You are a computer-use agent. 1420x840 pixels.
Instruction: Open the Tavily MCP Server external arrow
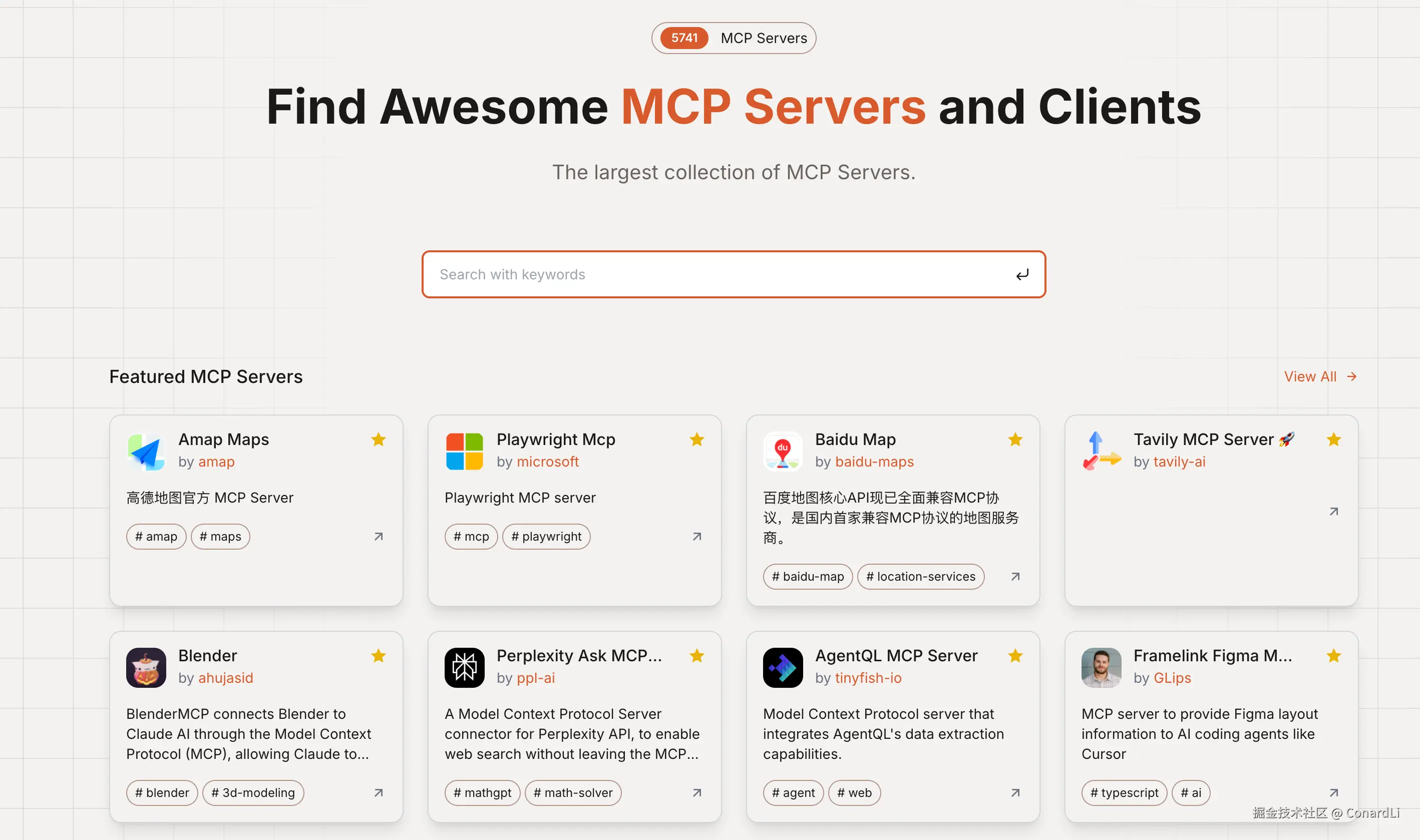point(1333,512)
